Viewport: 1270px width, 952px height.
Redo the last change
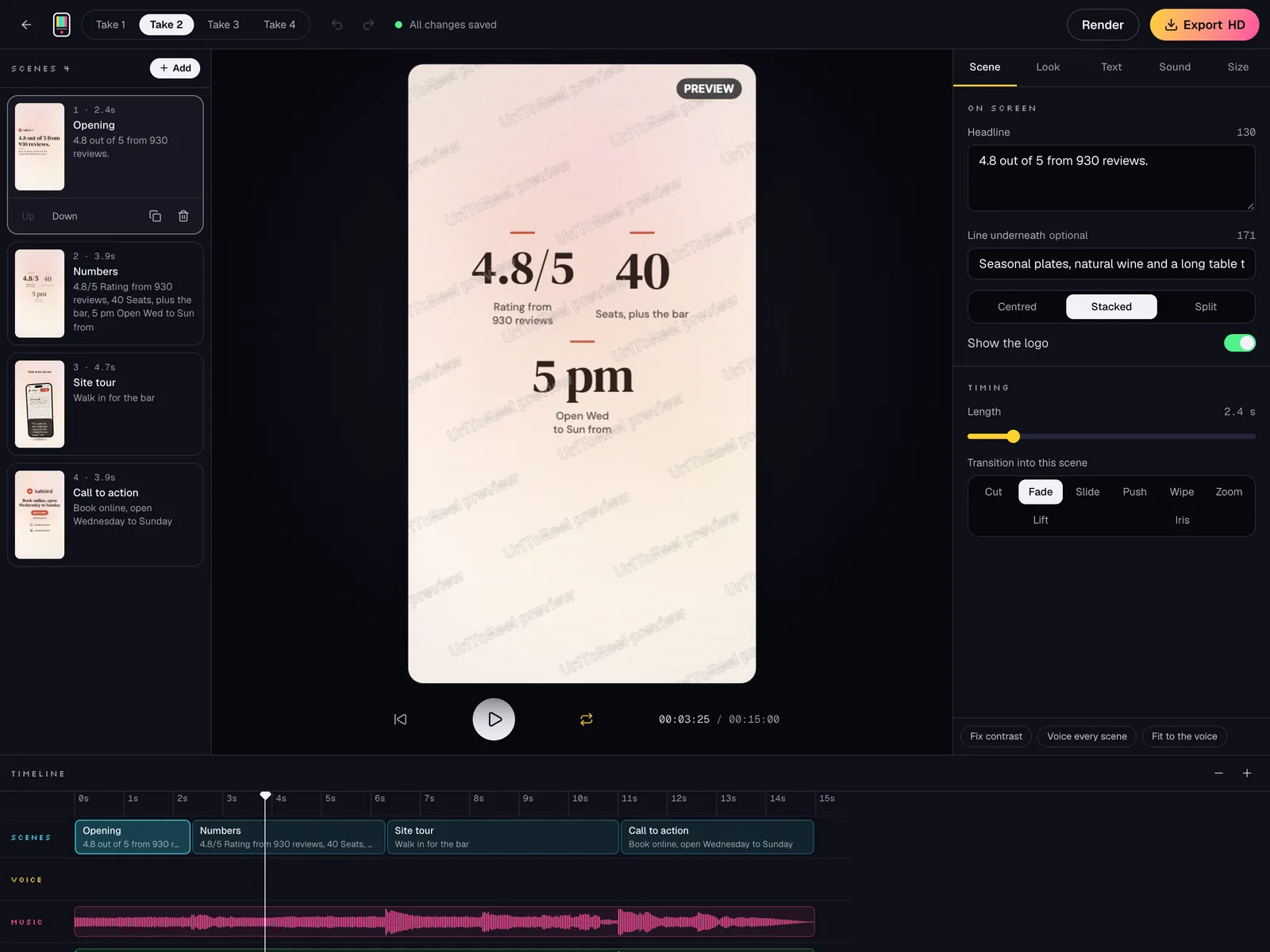tap(368, 25)
